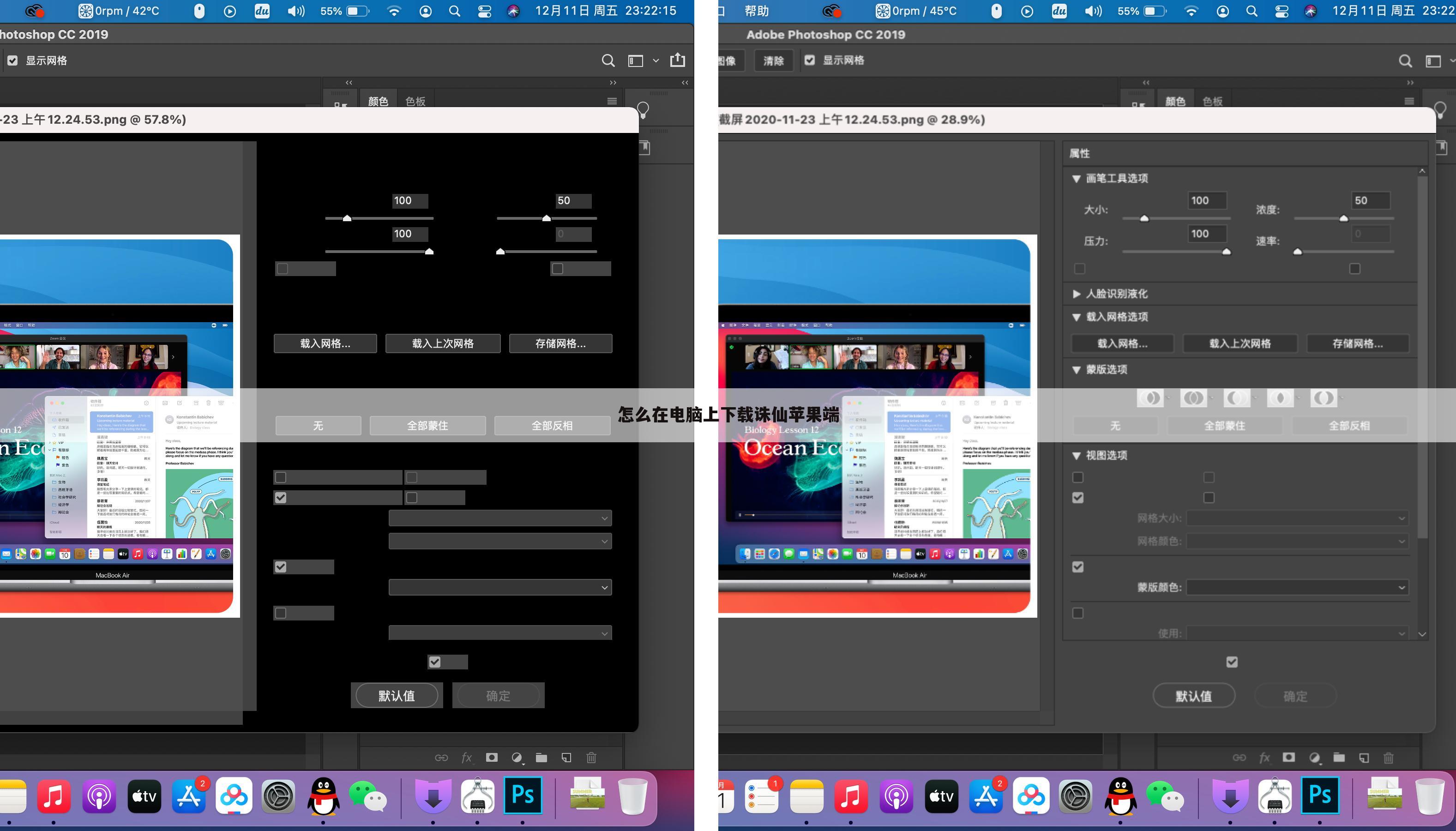Click the search magnifier in left Photoshop options bar
Image resolution: width=1456 pixels, height=831 pixels.
[608, 60]
